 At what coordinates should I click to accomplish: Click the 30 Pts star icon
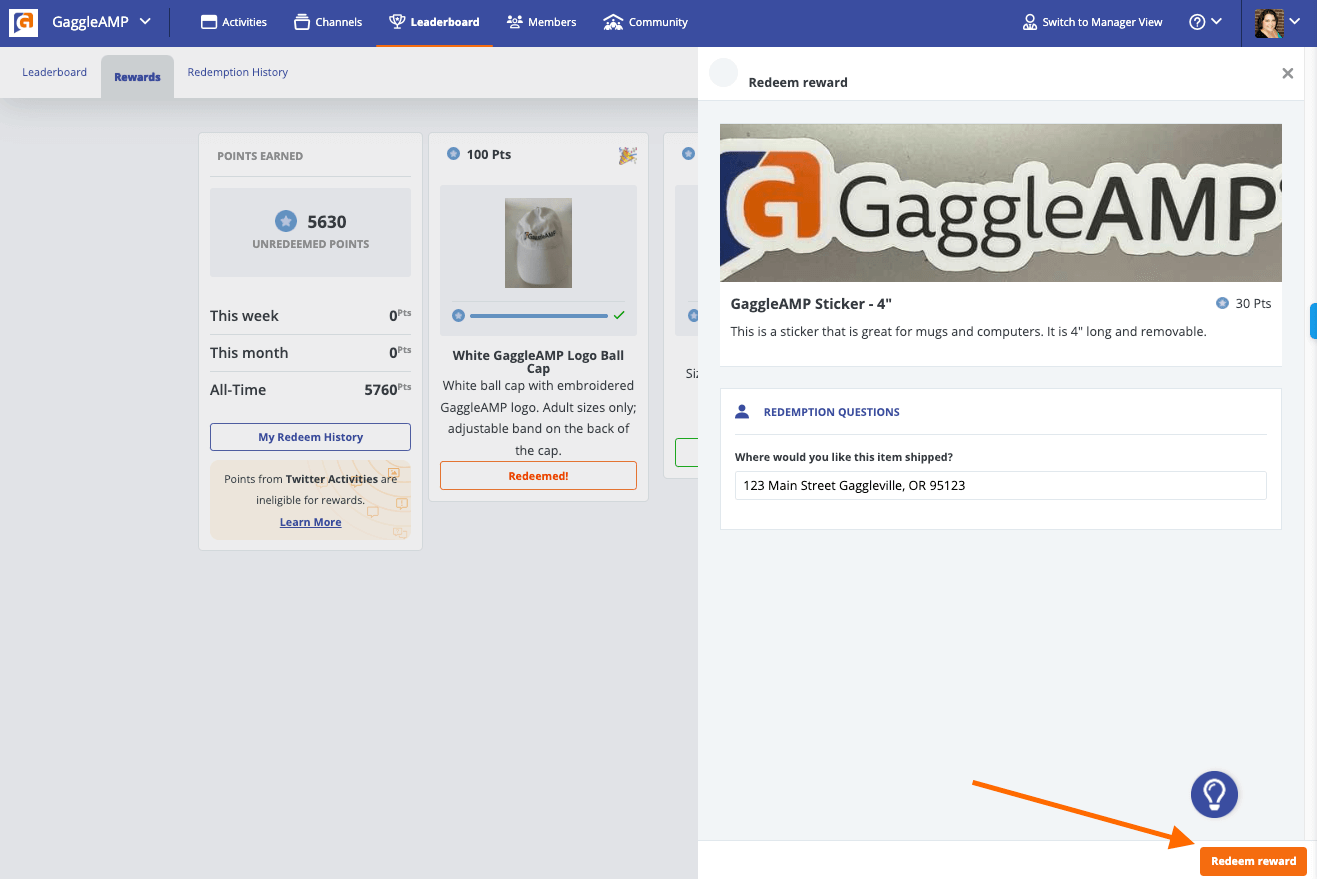tap(1222, 303)
